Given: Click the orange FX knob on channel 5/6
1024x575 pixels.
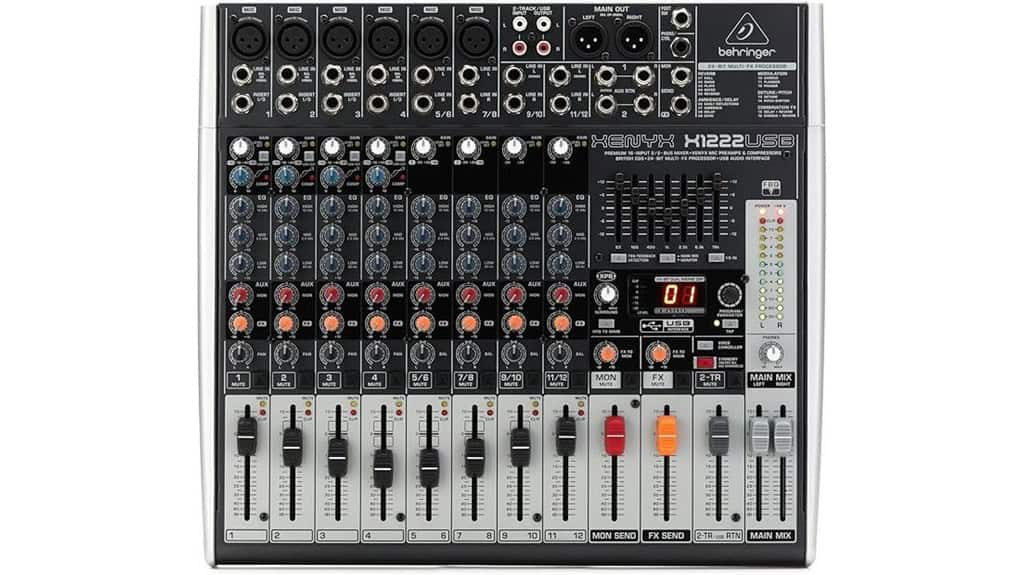Looking at the screenshot, I should (x=422, y=322).
